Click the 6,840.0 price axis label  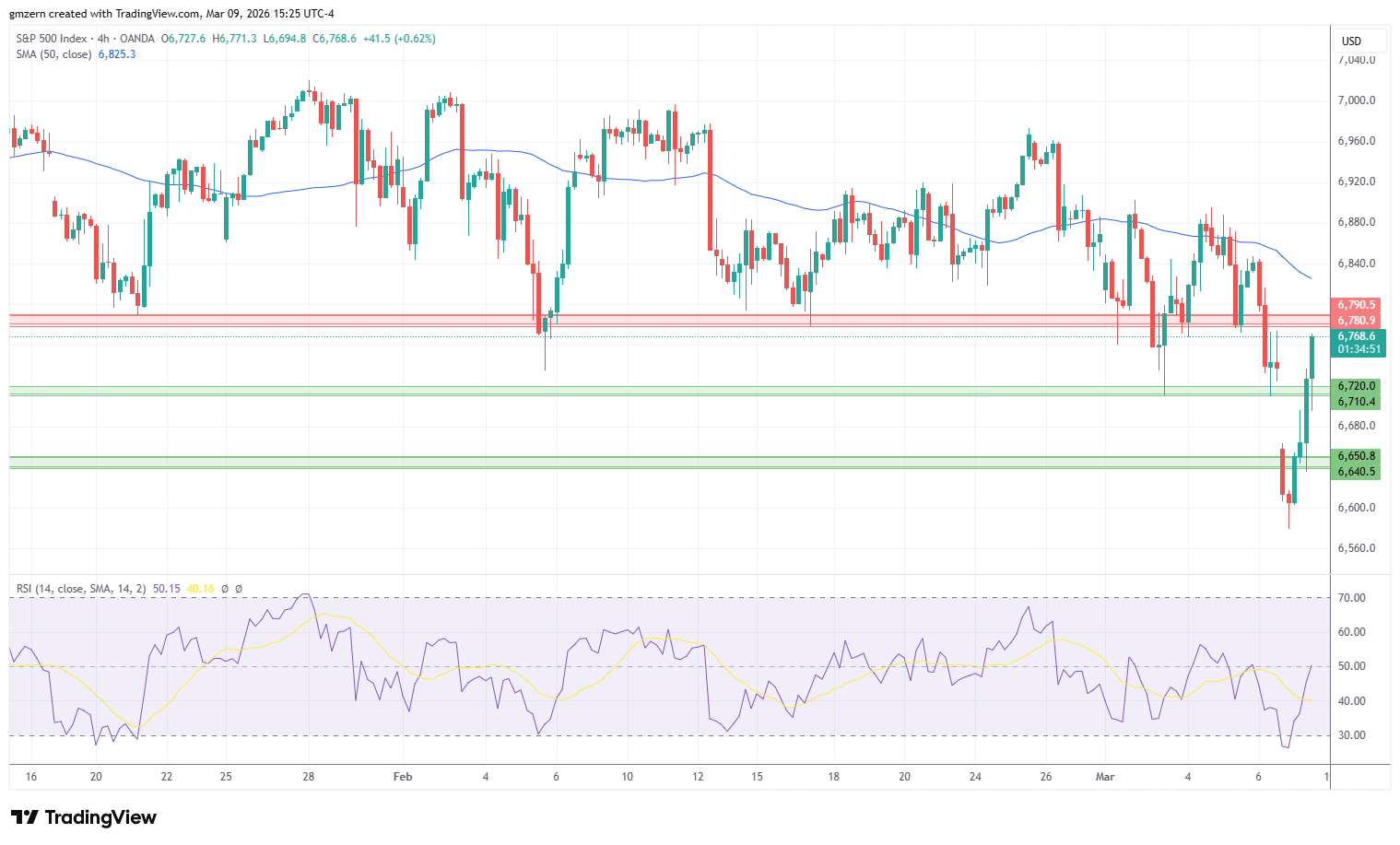point(1357,264)
